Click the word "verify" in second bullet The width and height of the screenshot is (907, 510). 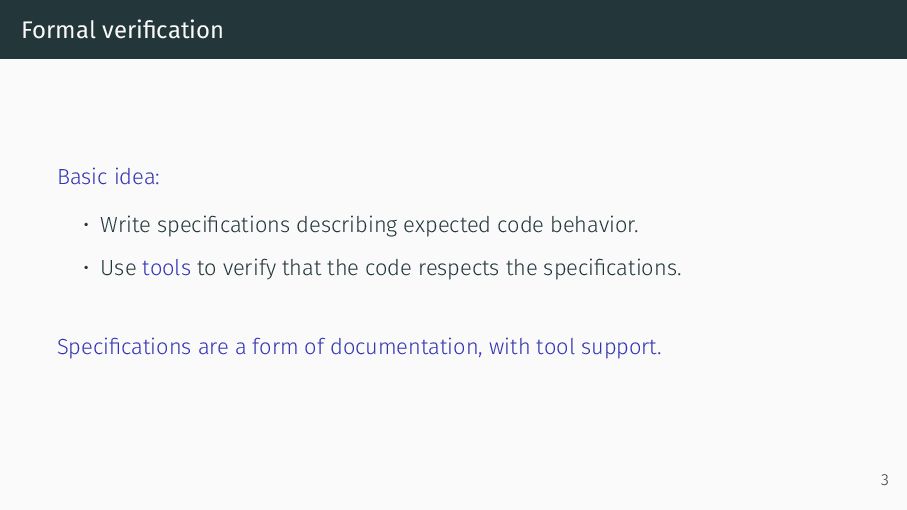(249, 268)
